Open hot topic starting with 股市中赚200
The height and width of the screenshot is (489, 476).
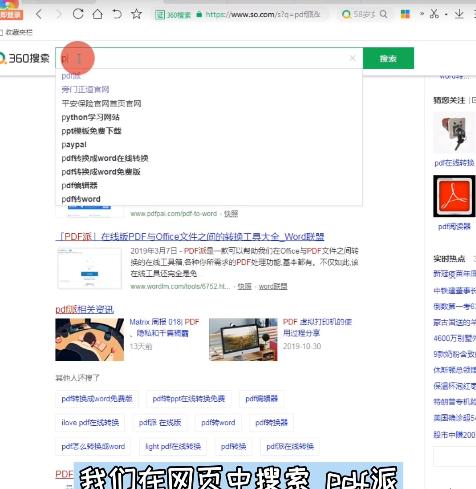(x=455, y=435)
